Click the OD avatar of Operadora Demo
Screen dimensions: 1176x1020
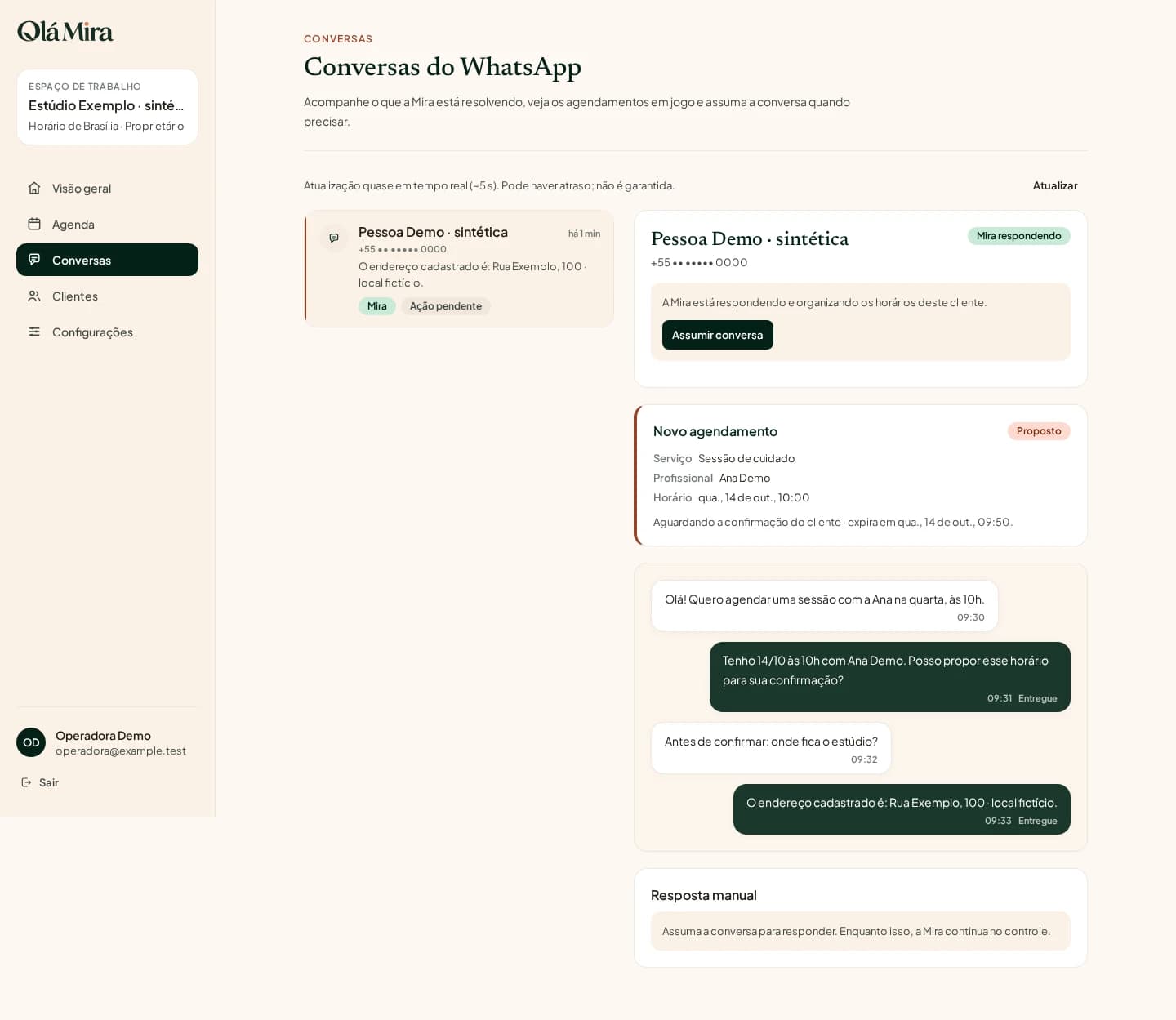point(31,742)
